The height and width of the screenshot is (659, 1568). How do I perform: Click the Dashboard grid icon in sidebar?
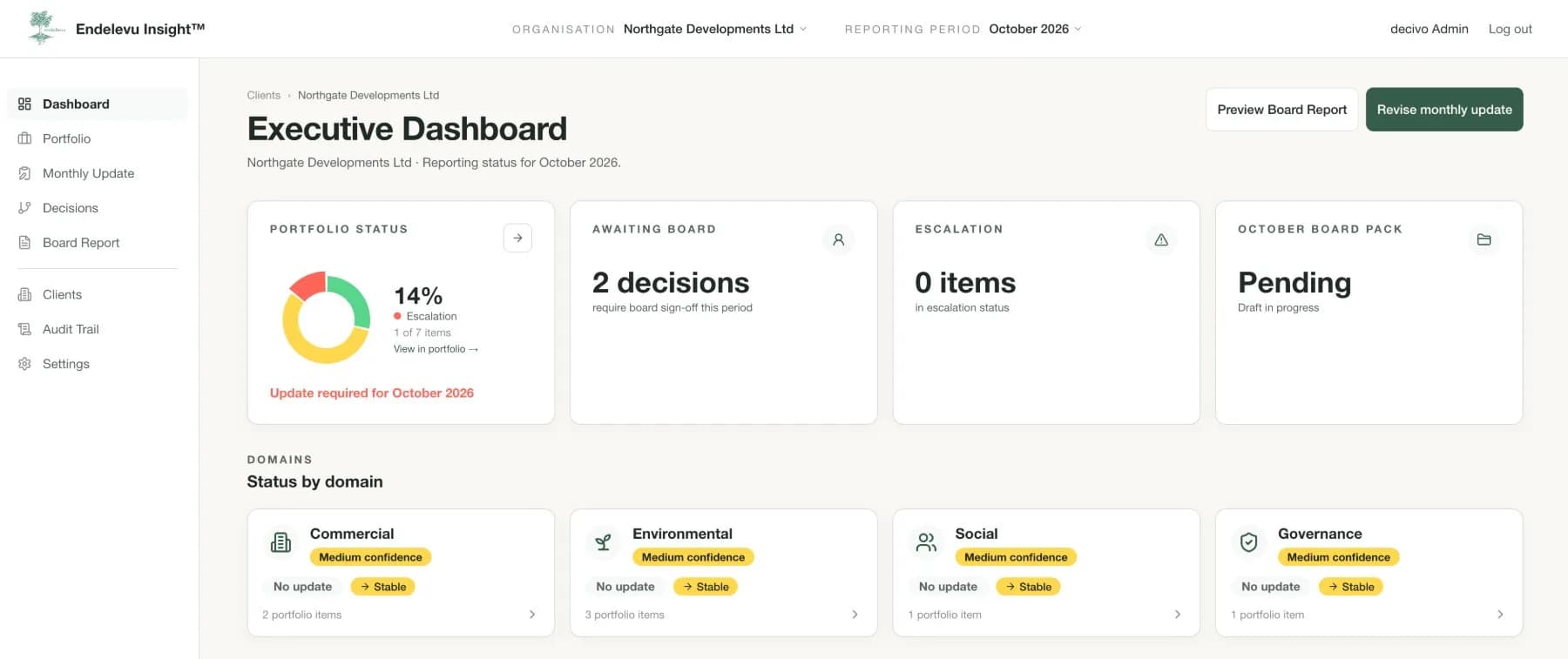pyautogui.click(x=24, y=104)
